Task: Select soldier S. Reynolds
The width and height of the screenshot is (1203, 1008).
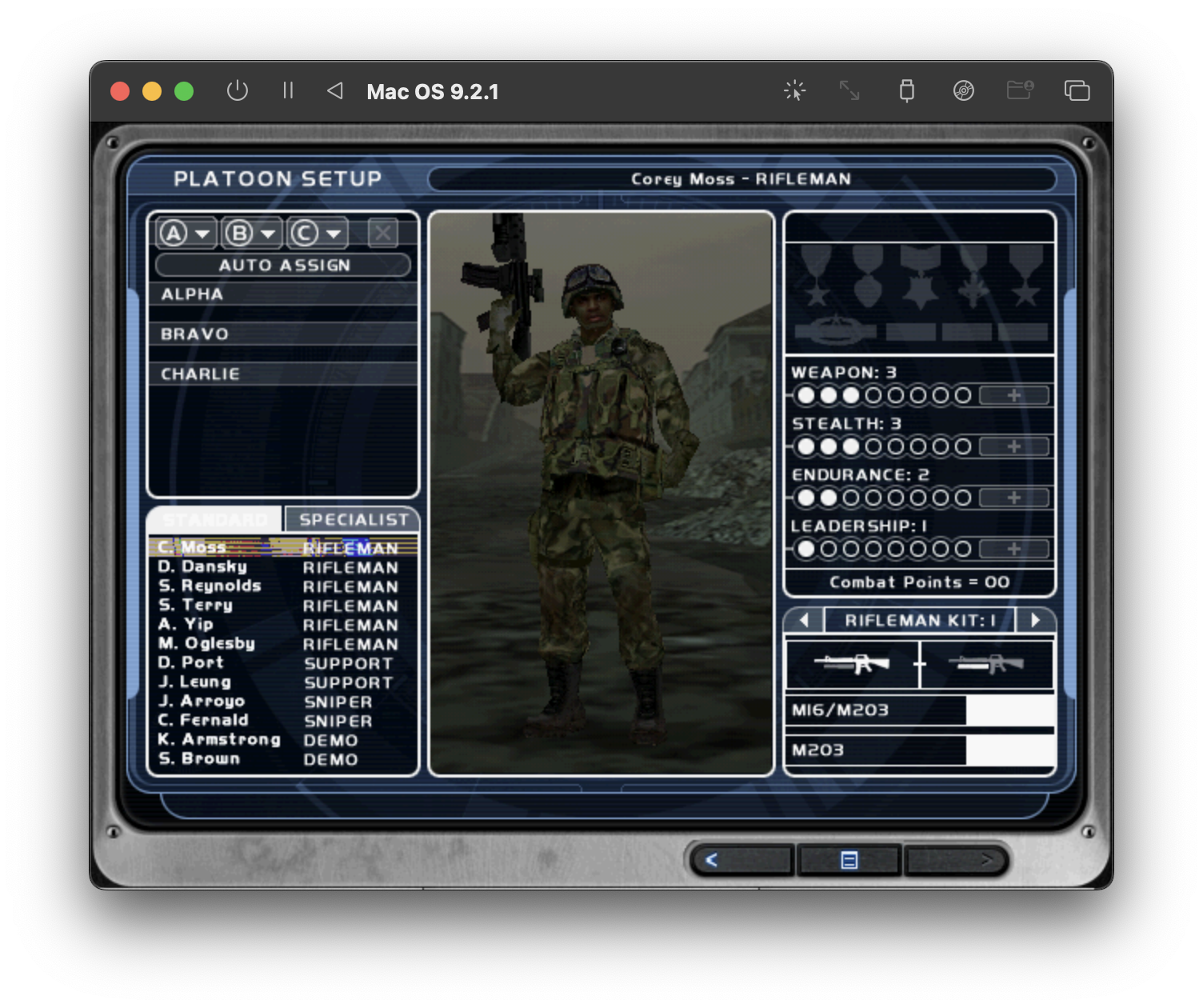Action: click(283, 586)
